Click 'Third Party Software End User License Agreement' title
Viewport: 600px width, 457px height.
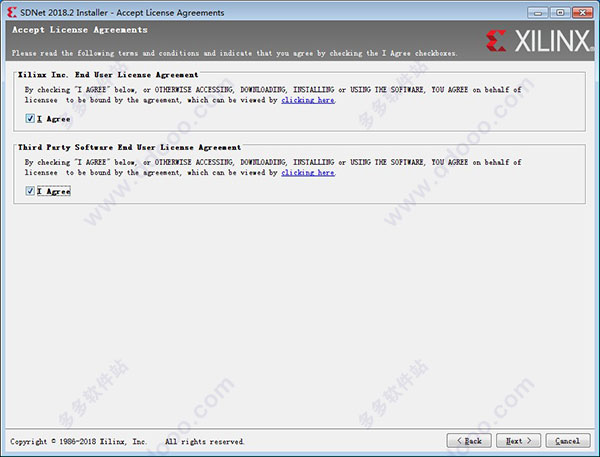[x=129, y=147]
